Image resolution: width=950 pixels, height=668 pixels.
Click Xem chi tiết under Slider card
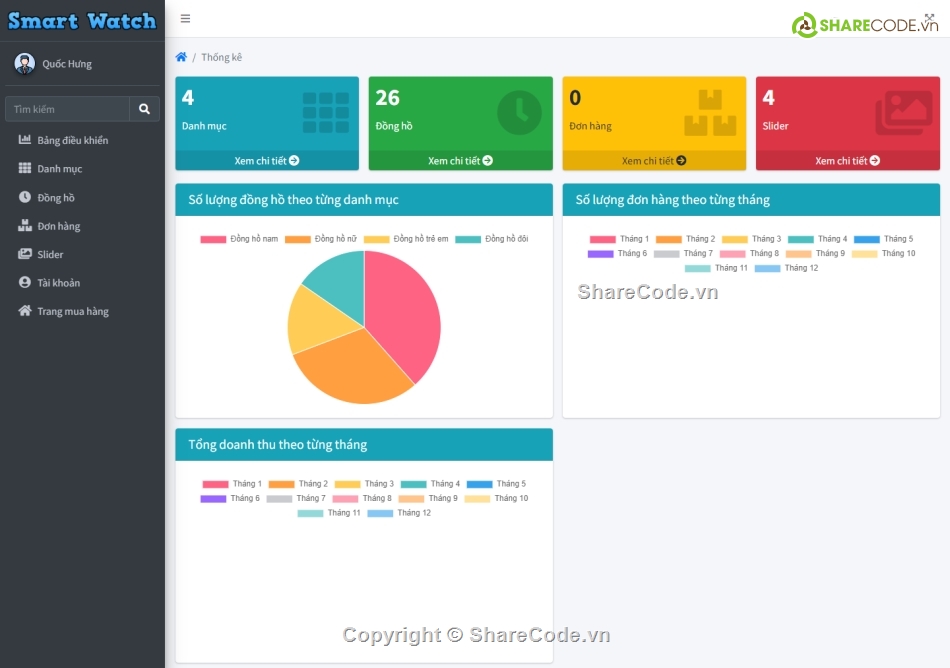click(847, 161)
